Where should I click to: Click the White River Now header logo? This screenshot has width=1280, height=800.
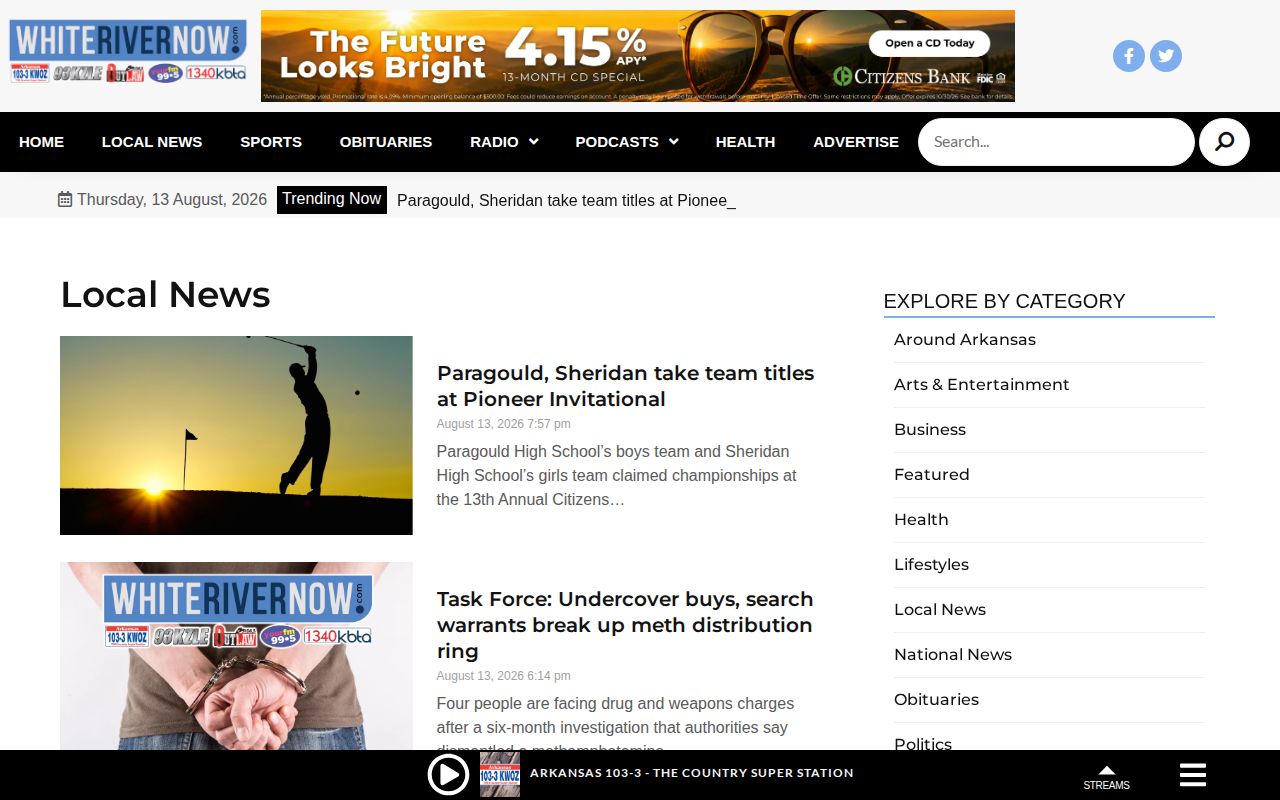[128, 52]
